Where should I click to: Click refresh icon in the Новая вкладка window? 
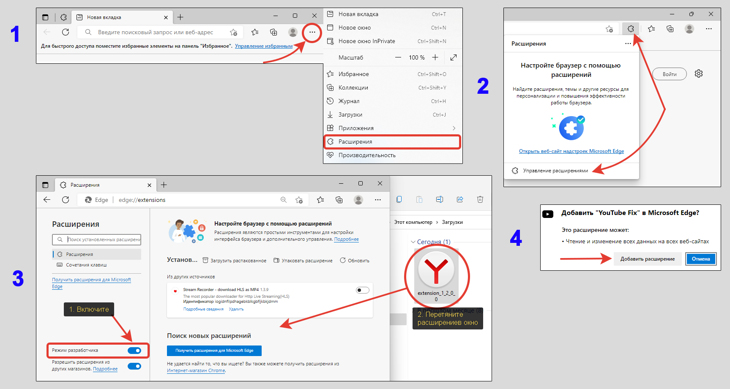point(65,32)
